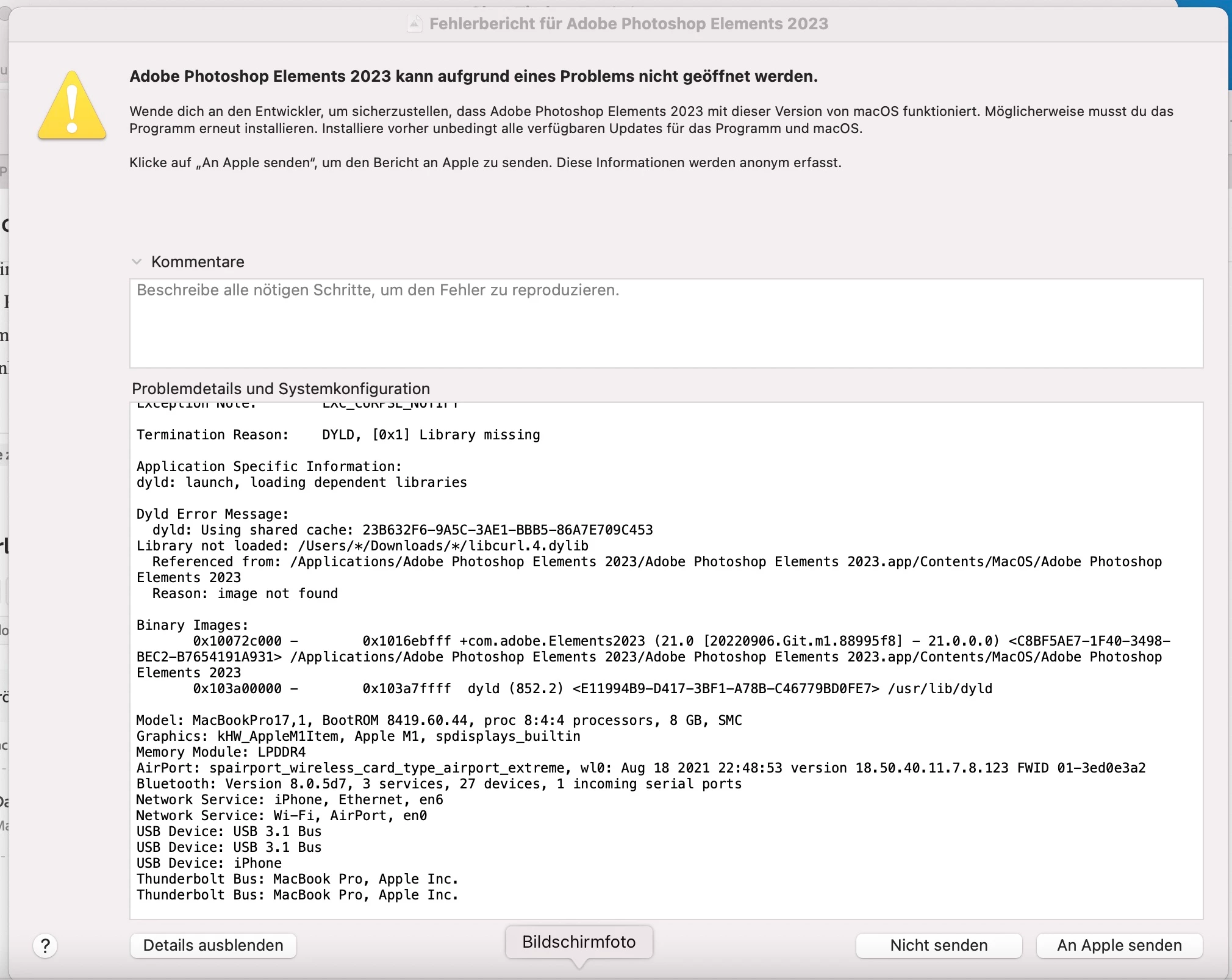Click the Bildschirmfoto tooltip label
Viewport: 1232px width, 980px height.
[x=578, y=942]
